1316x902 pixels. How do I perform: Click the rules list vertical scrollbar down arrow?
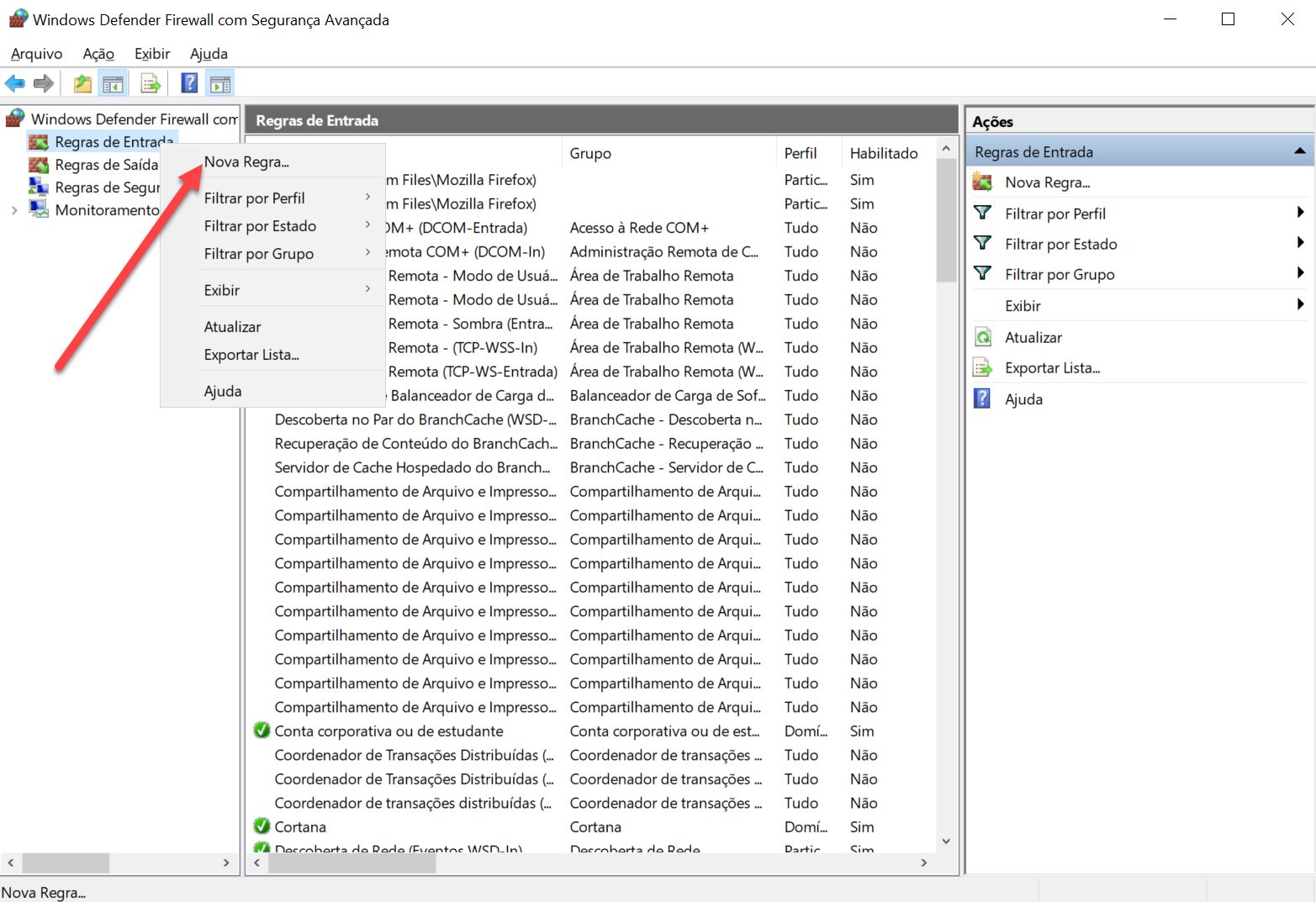pyautogui.click(x=946, y=841)
